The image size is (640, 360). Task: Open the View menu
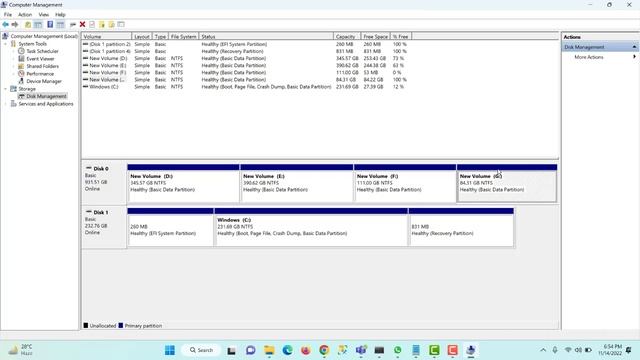pos(44,15)
